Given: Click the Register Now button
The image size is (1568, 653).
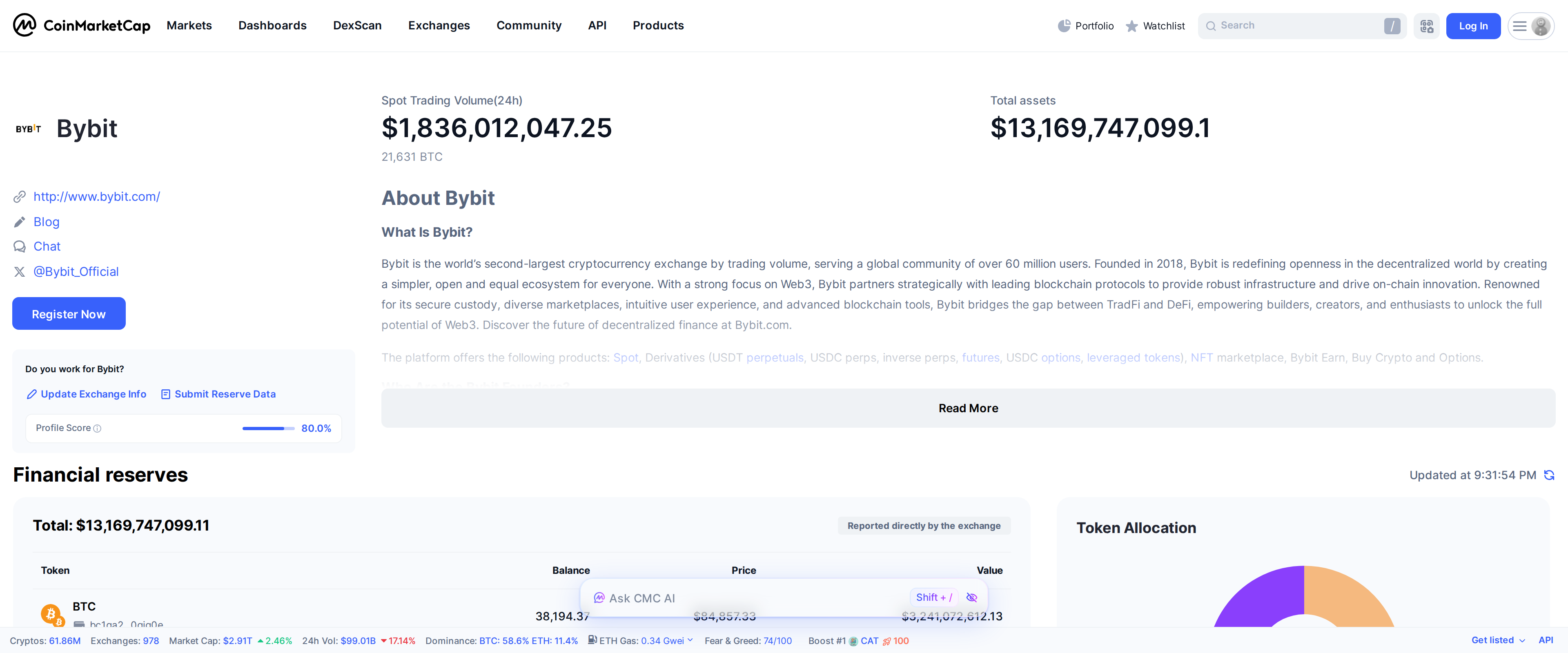Looking at the screenshot, I should 69,313.
